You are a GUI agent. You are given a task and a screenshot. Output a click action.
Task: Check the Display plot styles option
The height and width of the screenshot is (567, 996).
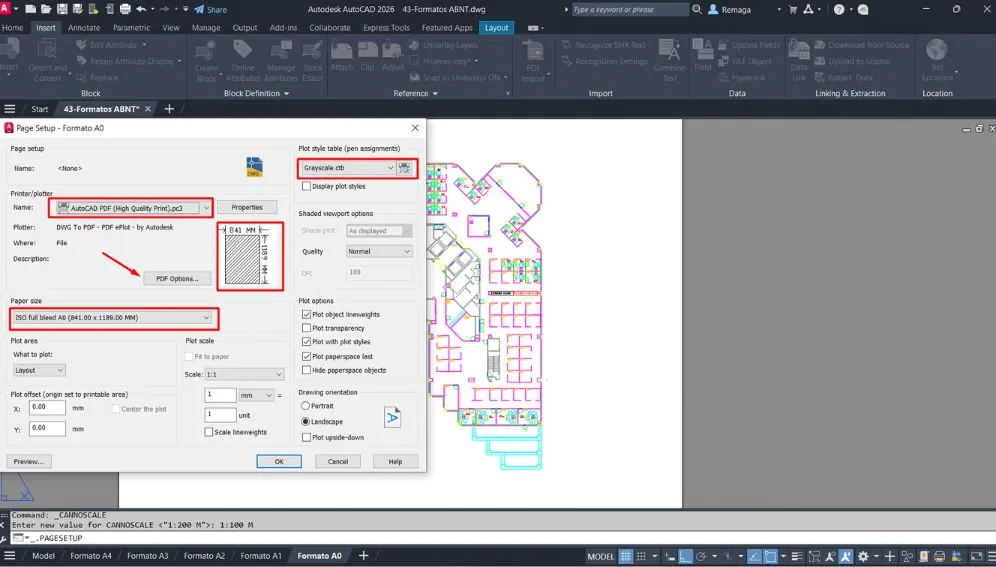tap(306, 186)
